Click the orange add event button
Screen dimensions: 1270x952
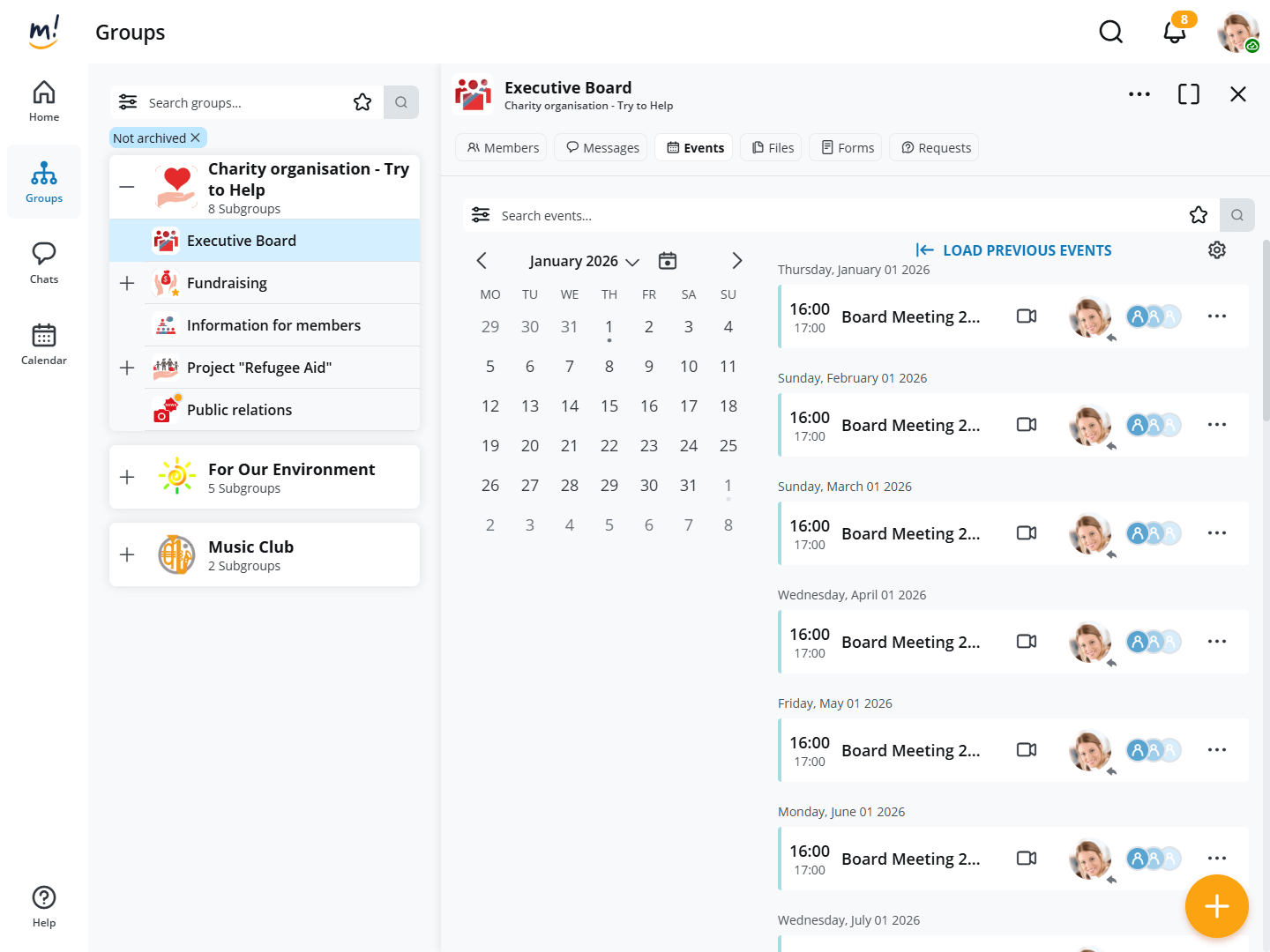click(1216, 906)
